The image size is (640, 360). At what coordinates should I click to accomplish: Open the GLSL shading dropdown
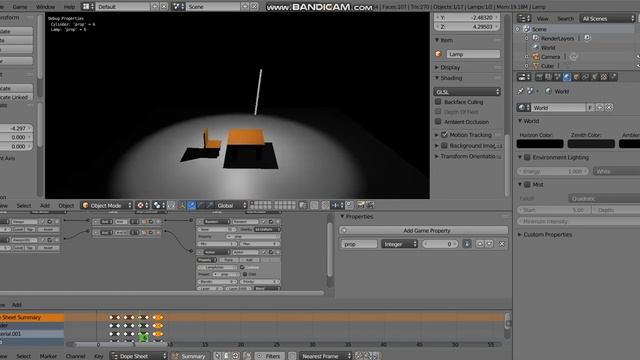point(468,92)
